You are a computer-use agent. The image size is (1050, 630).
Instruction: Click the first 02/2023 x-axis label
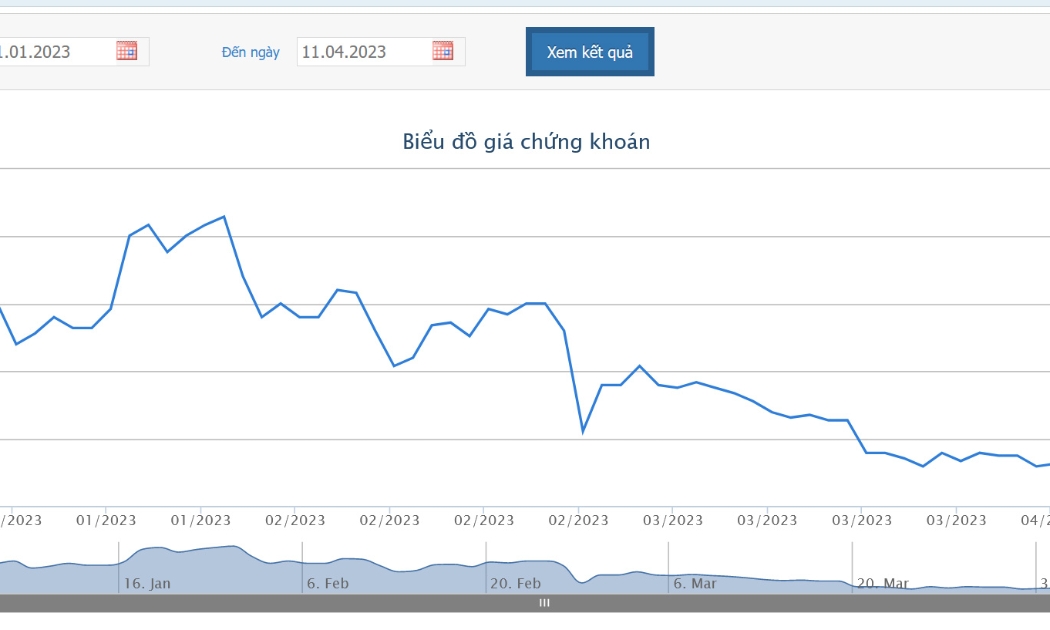pos(295,520)
